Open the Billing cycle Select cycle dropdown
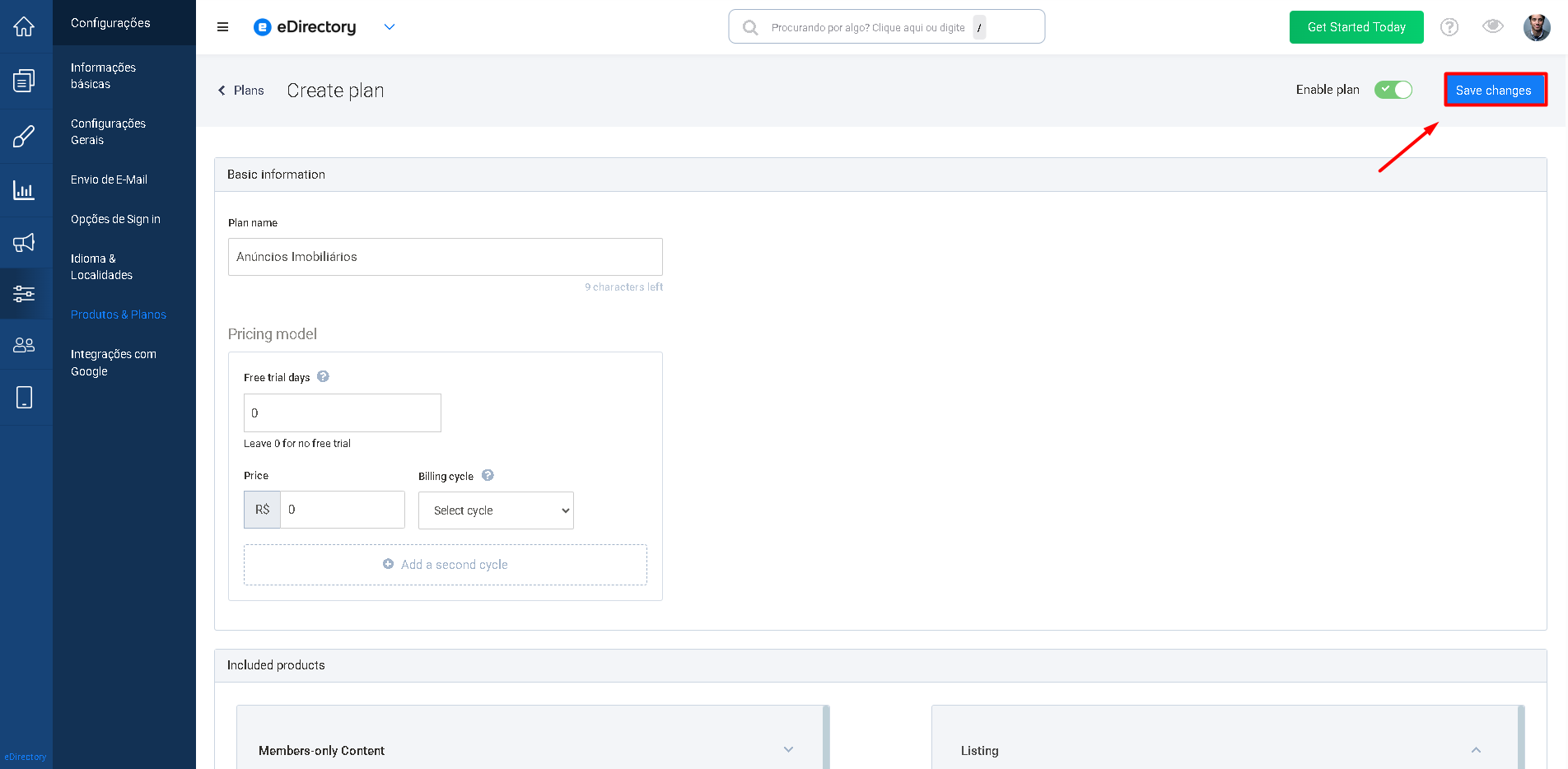The image size is (1568, 769). point(496,510)
